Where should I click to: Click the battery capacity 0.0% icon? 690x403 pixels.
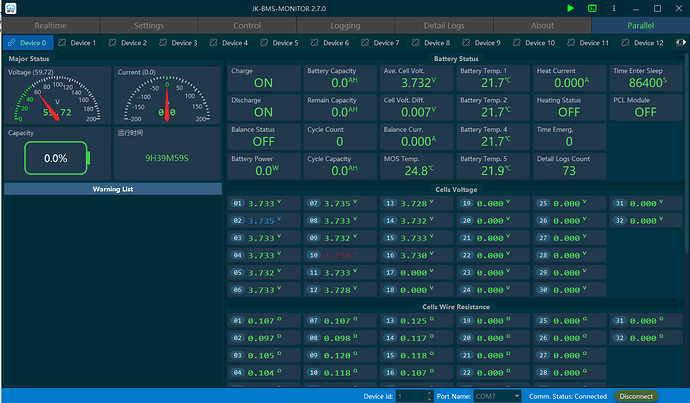coord(57,158)
